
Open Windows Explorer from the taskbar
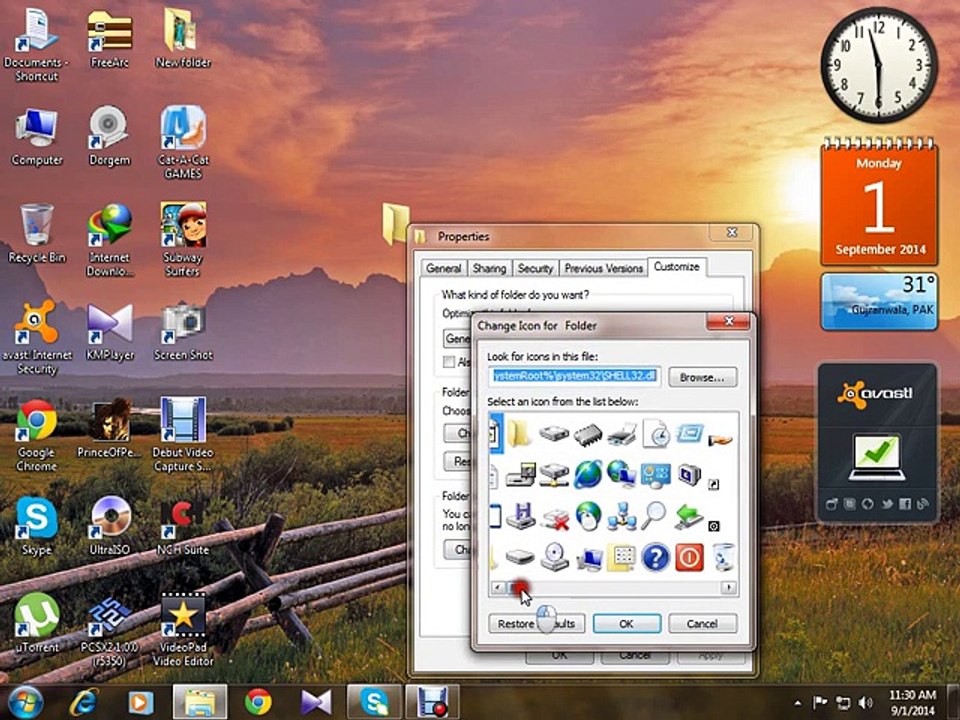click(200, 702)
